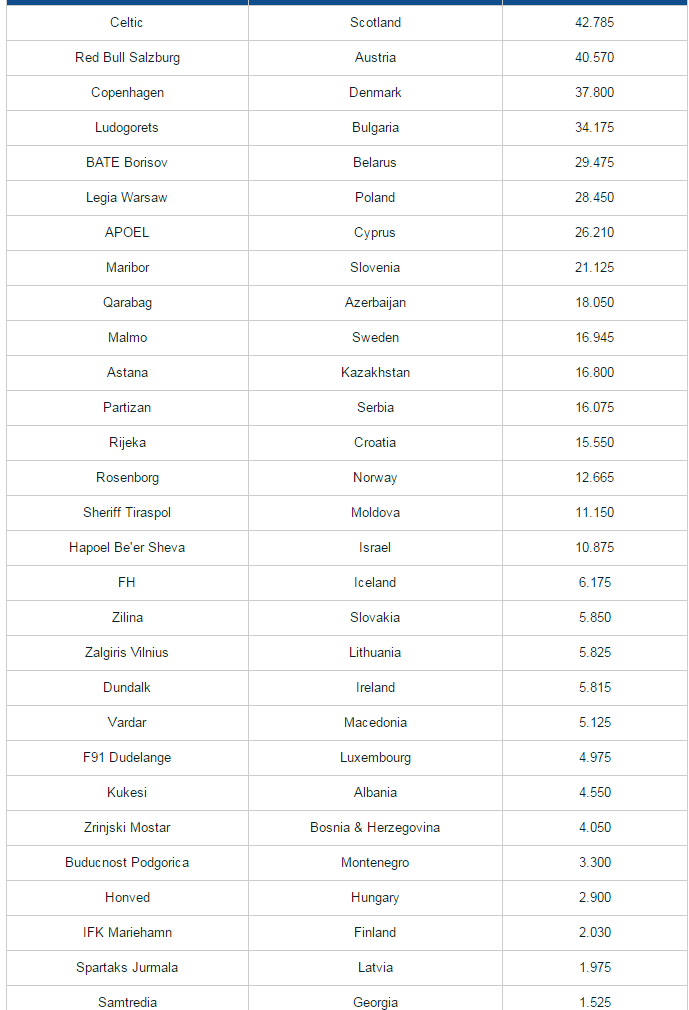Select the Malmo team cell

coord(127,337)
